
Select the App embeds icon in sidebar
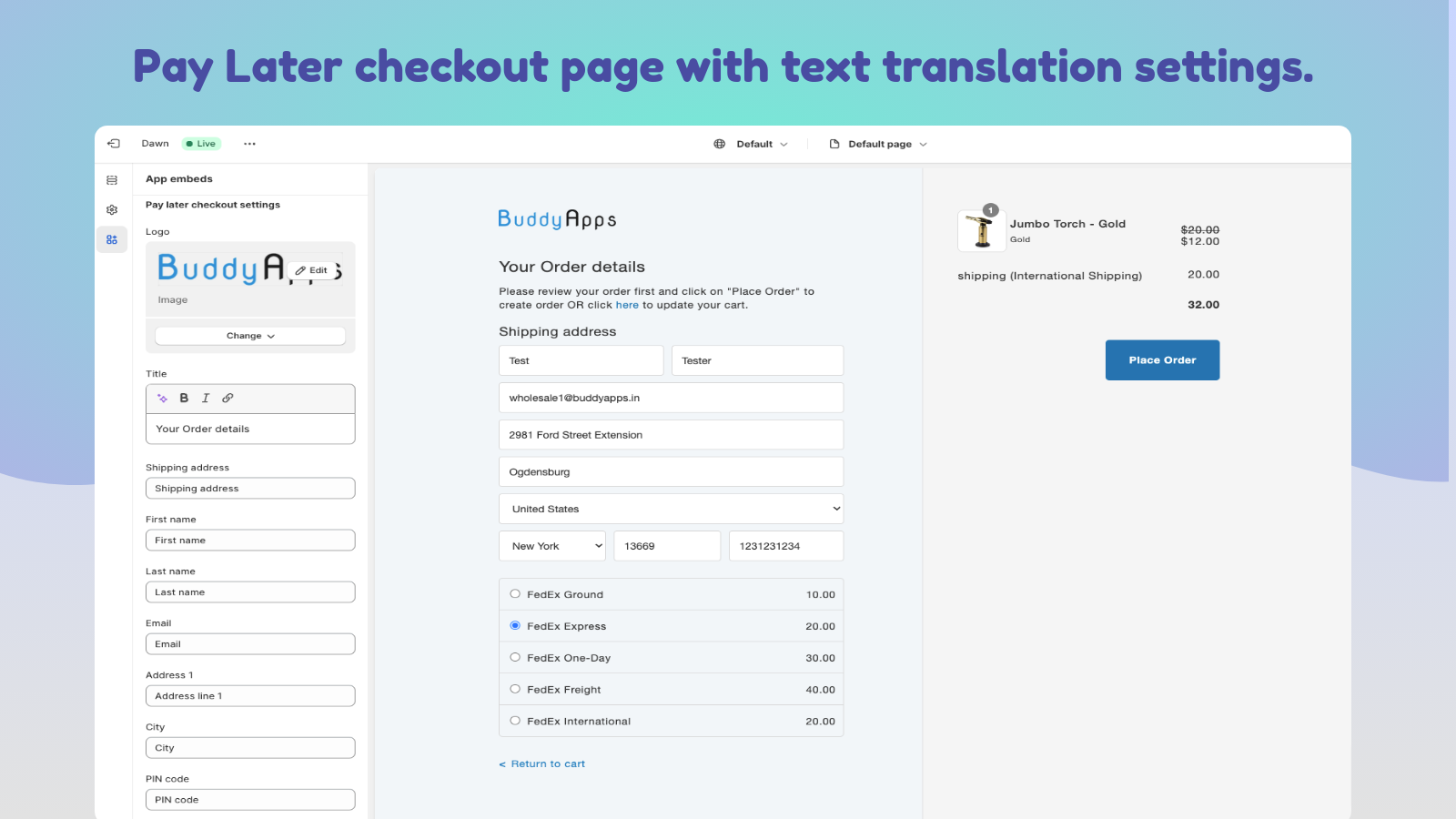(111, 238)
